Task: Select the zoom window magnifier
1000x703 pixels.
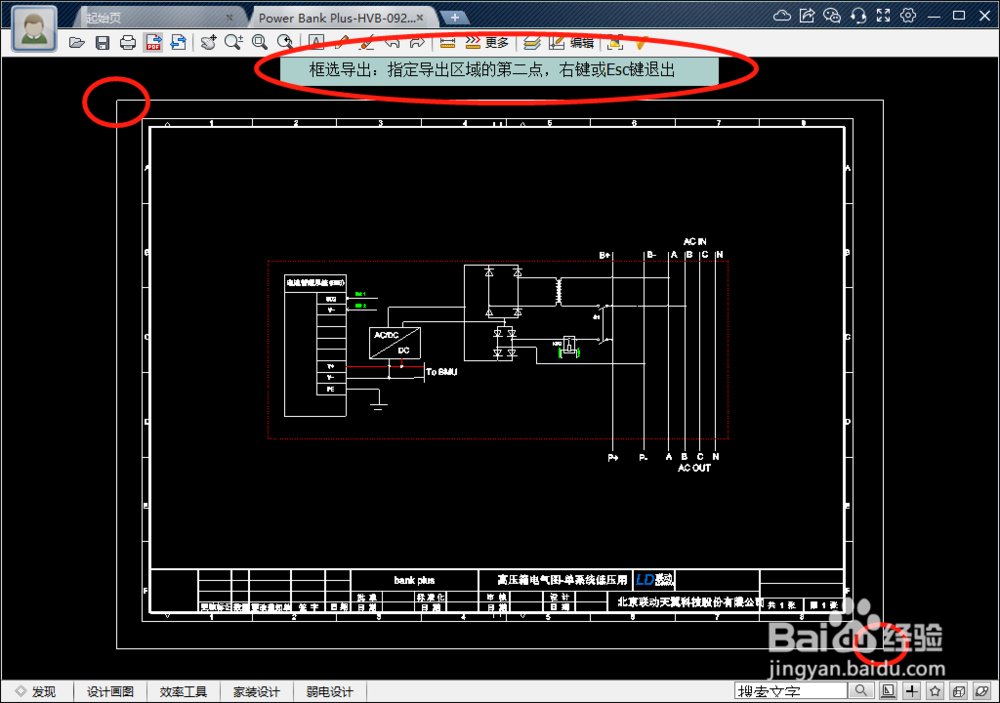Action: click(x=259, y=43)
